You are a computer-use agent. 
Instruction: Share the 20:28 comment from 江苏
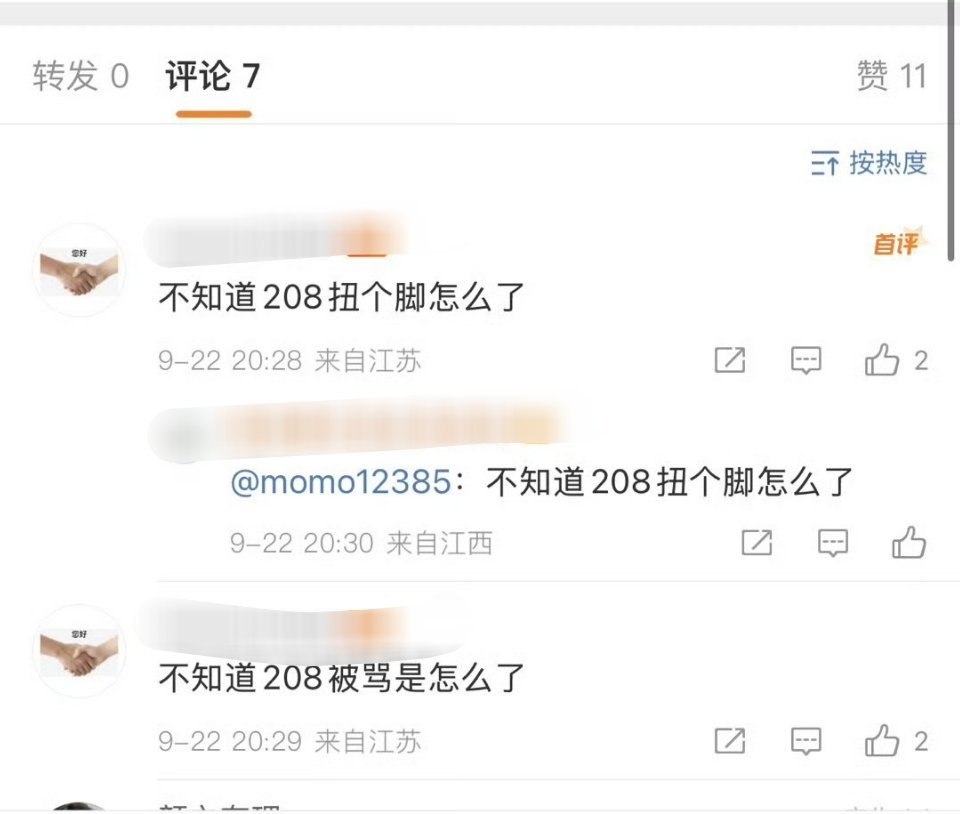(730, 360)
